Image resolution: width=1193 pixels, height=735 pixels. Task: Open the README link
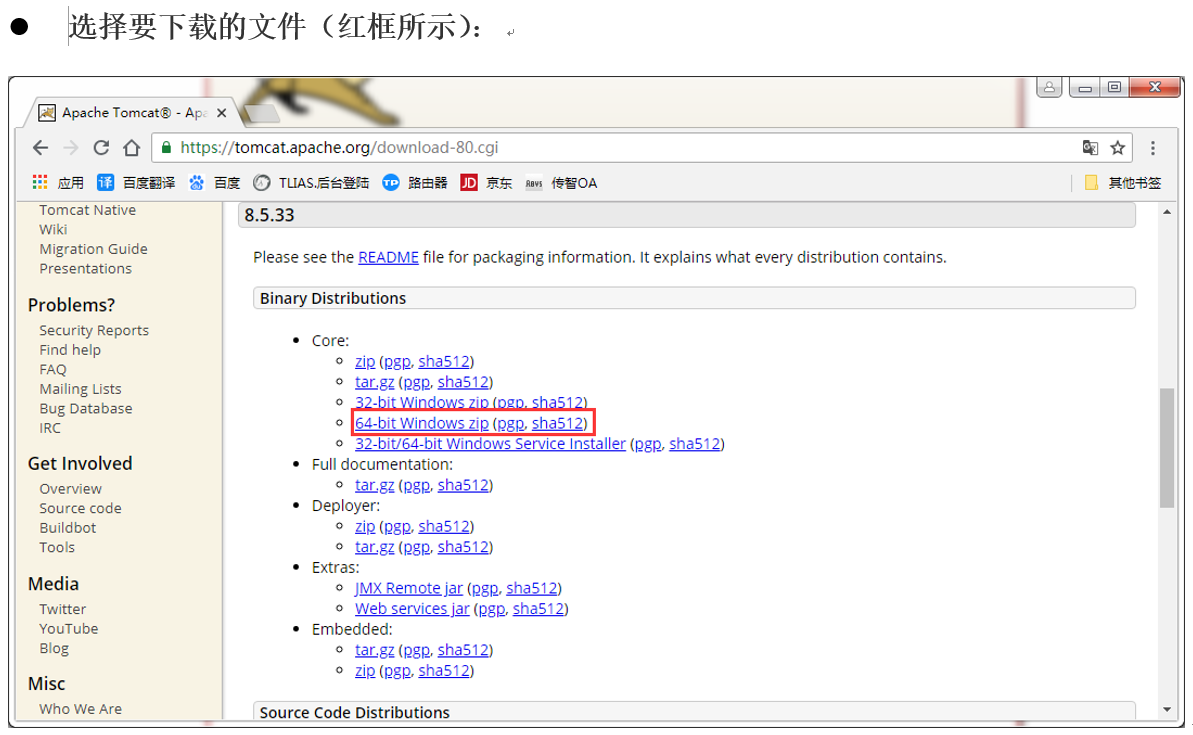point(388,257)
